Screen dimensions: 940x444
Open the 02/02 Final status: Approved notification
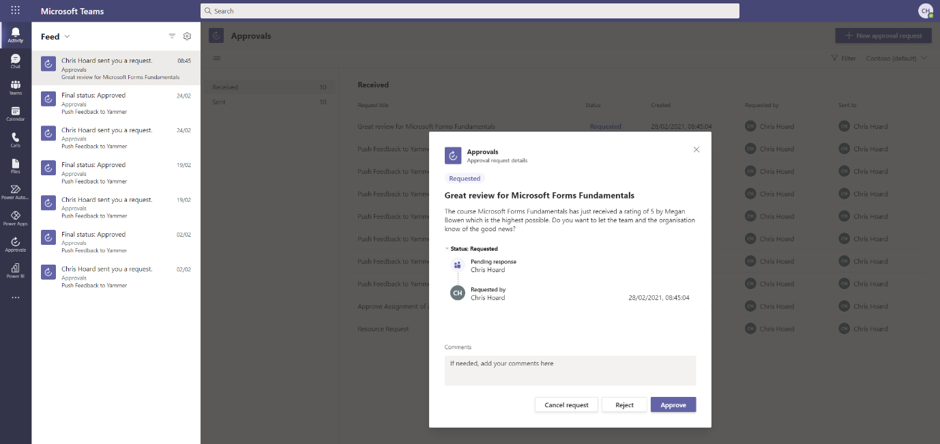pos(116,241)
